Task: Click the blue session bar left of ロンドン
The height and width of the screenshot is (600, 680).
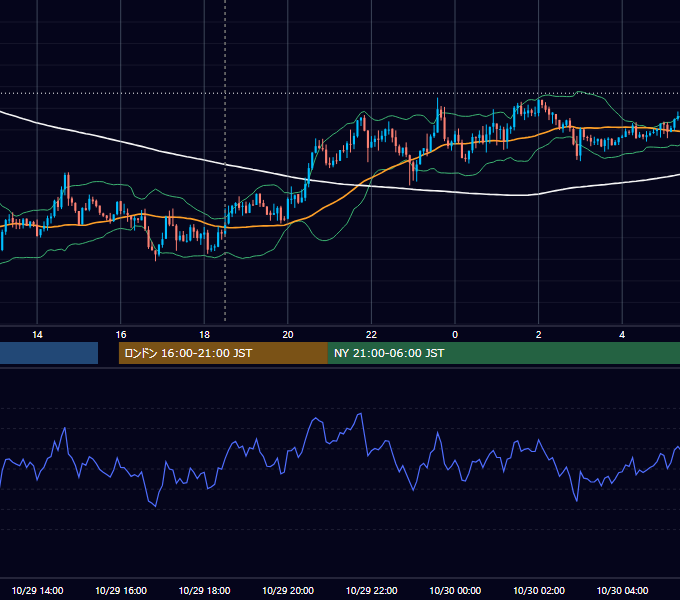Action: coord(49,353)
